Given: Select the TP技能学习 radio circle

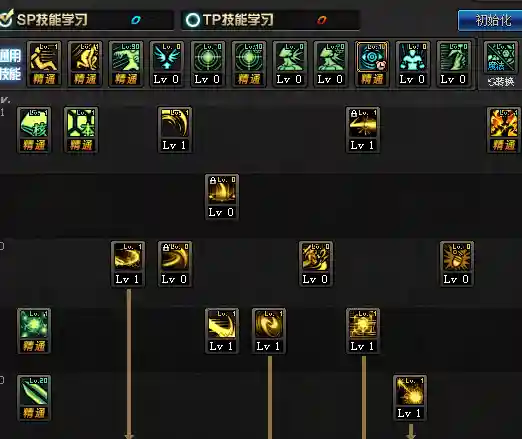Looking at the screenshot, I should (193, 20).
